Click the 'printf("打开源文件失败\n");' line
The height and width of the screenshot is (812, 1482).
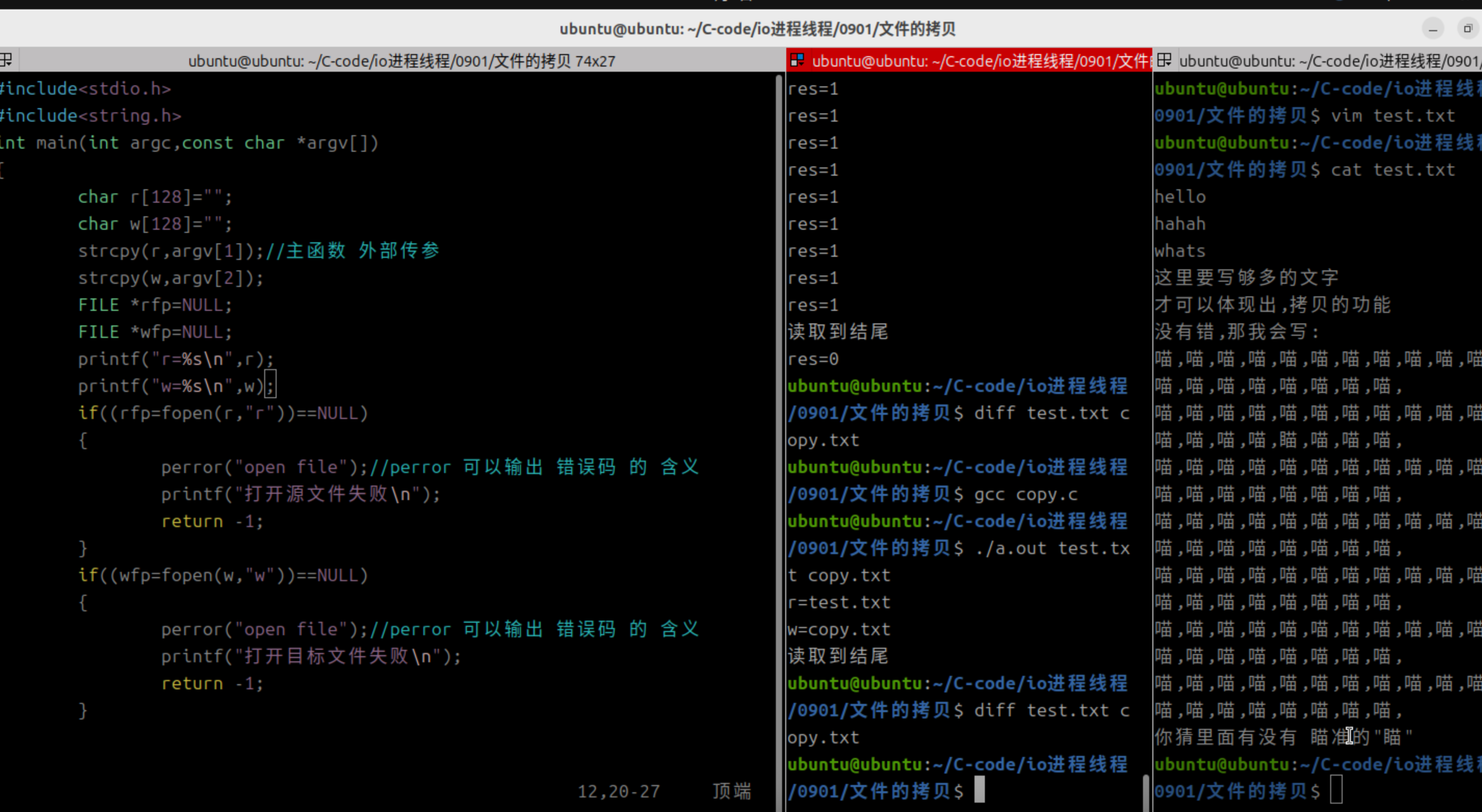(x=301, y=494)
